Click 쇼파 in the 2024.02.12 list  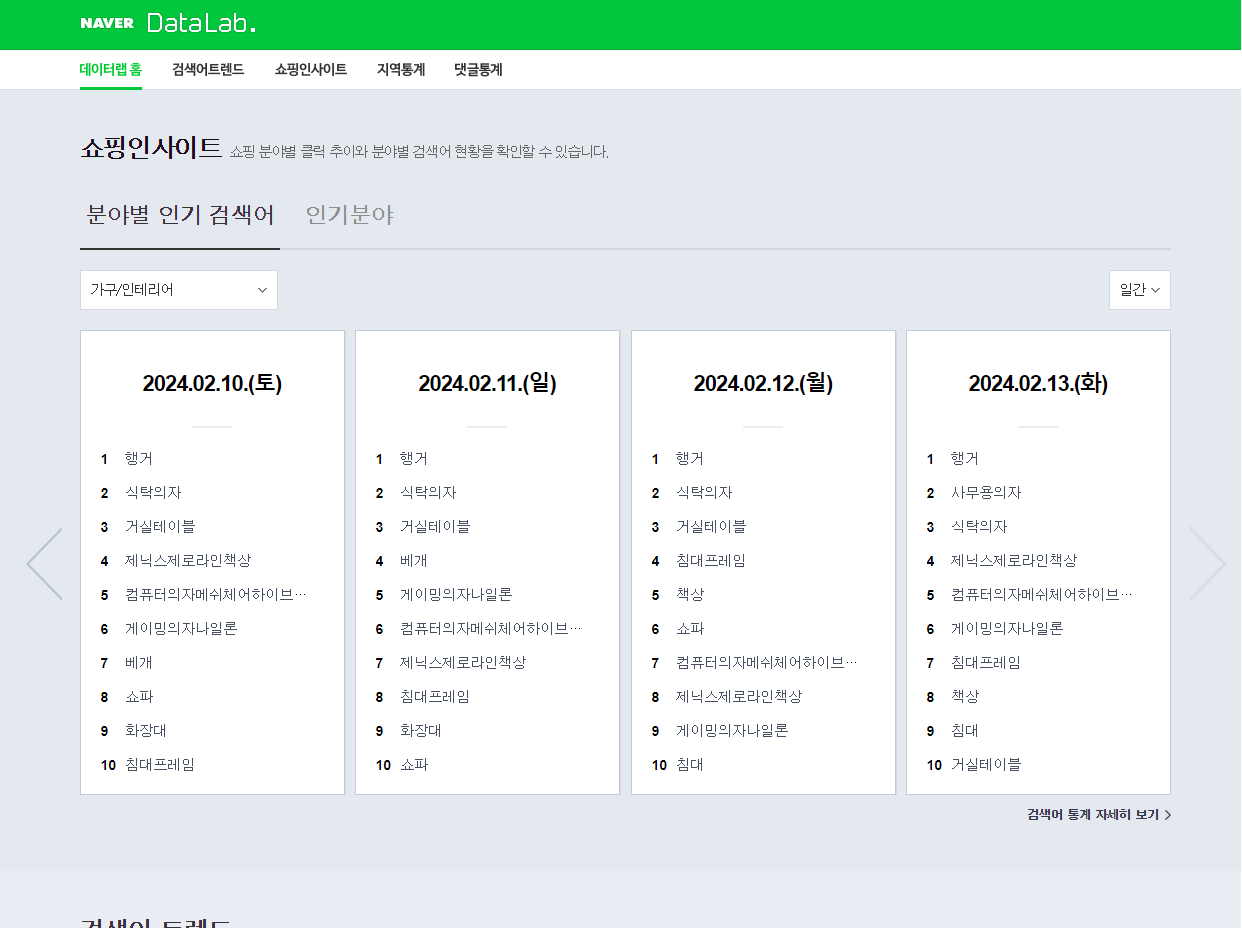[690, 629]
